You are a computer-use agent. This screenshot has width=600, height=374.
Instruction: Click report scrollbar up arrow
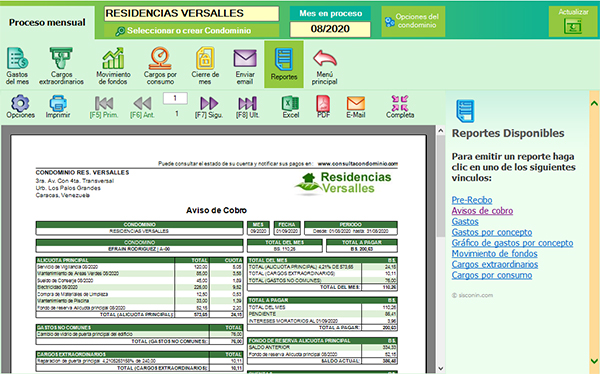tap(440, 131)
